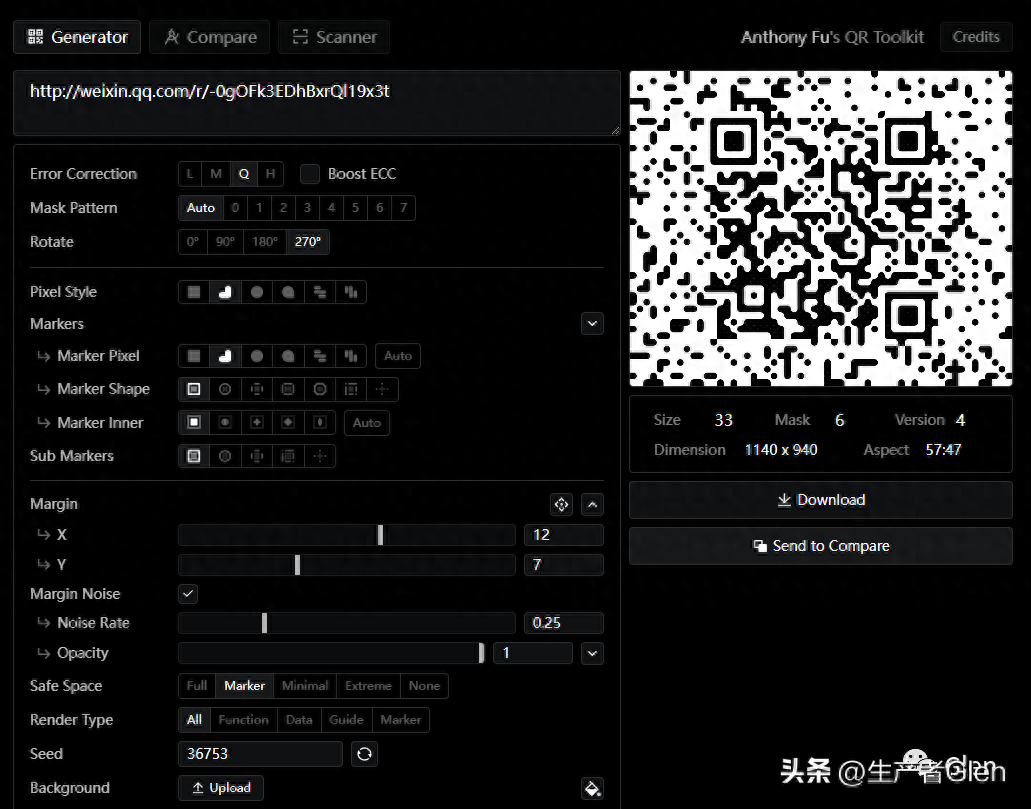The image size is (1031, 809).
Task: Select the eye Marker Inner icon
Action: tap(320, 422)
